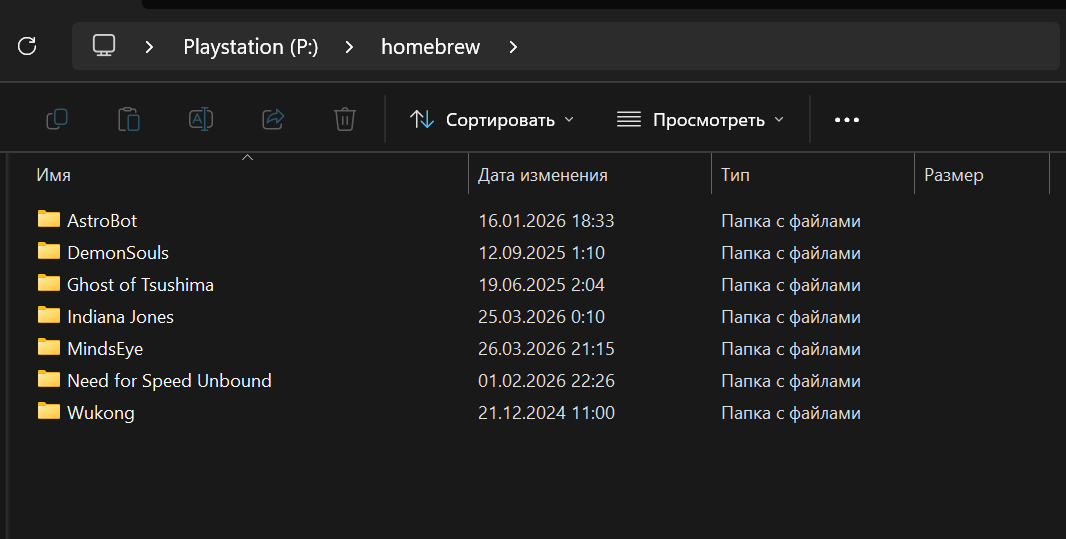Click Папка с файлами in the Wukong row

click(791, 413)
